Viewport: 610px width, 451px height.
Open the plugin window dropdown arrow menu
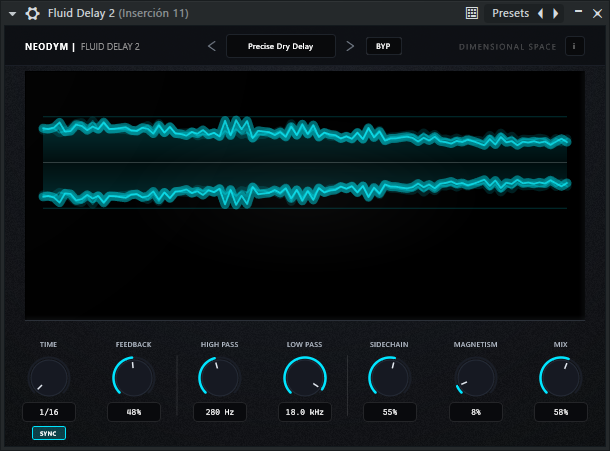click(12, 14)
